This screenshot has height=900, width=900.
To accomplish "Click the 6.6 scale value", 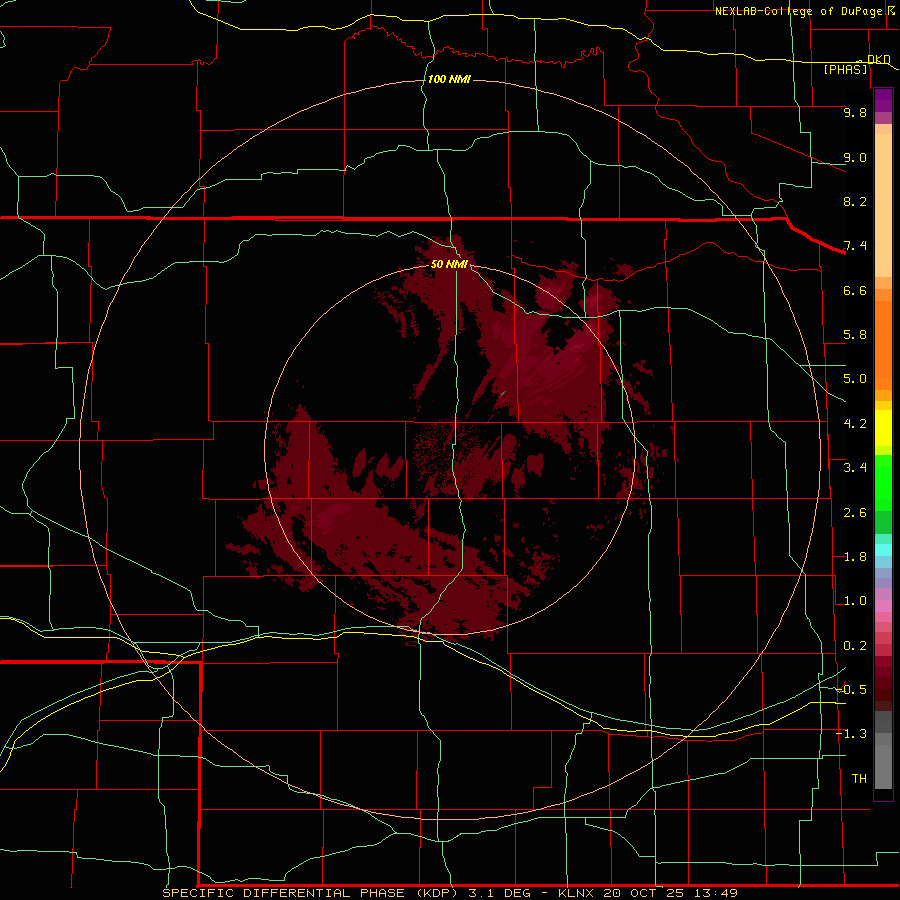I will 855,290.
